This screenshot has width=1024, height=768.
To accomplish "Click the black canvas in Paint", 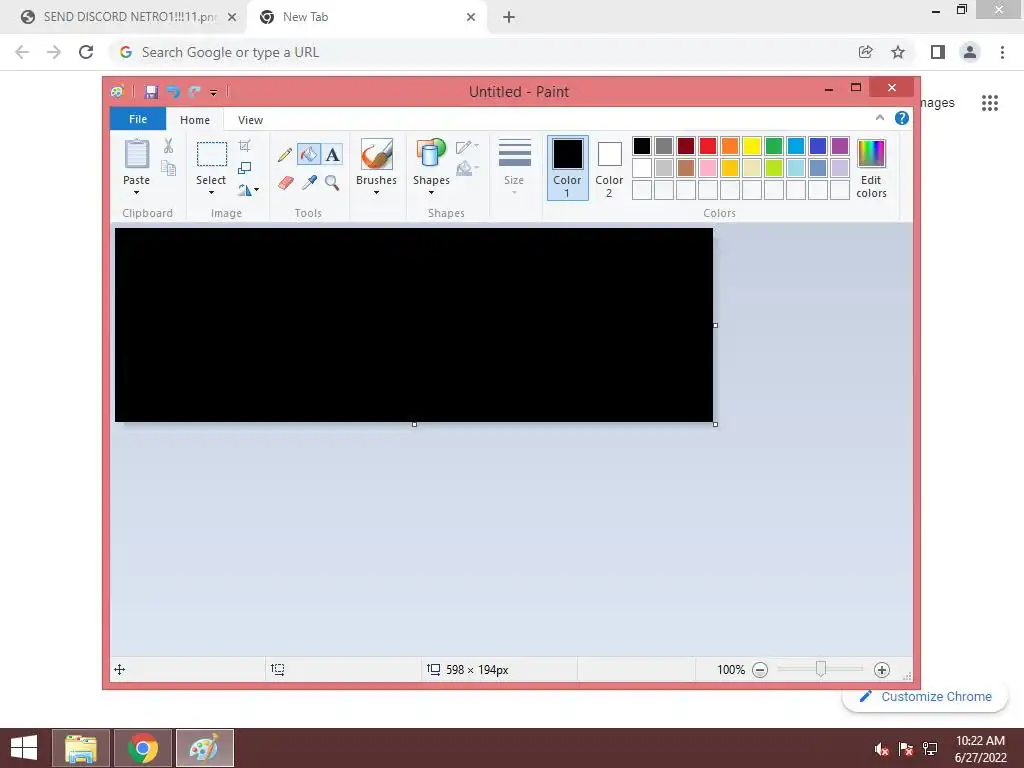I will [x=414, y=325].
